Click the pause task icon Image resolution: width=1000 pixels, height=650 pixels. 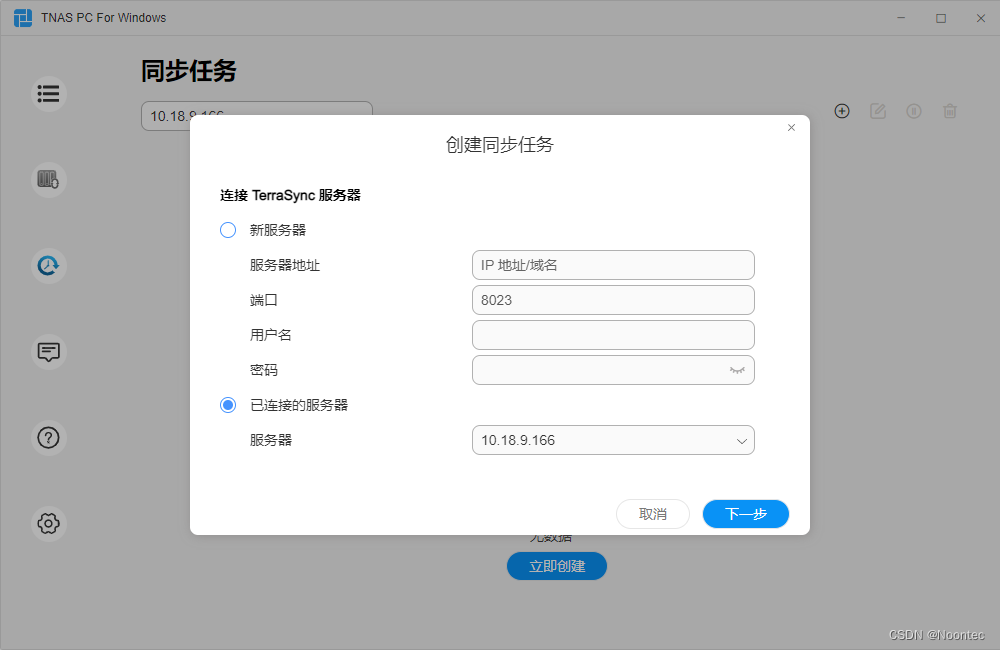(914, 111)
